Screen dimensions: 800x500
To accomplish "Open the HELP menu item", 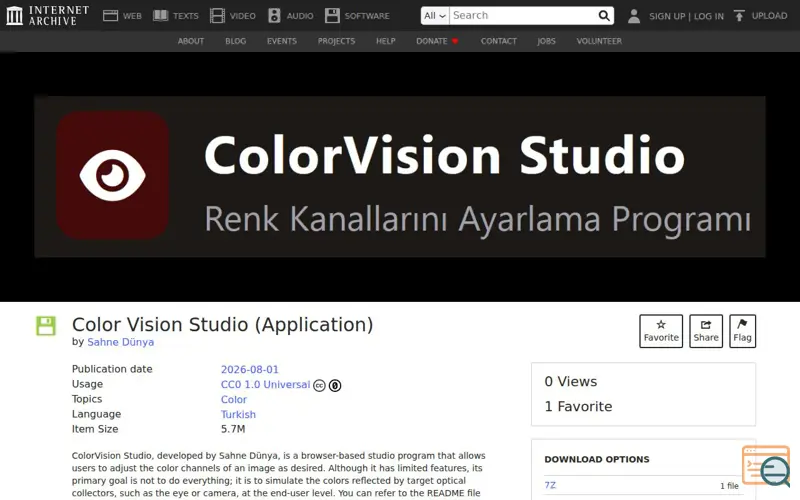I will (x=386, y=41).
